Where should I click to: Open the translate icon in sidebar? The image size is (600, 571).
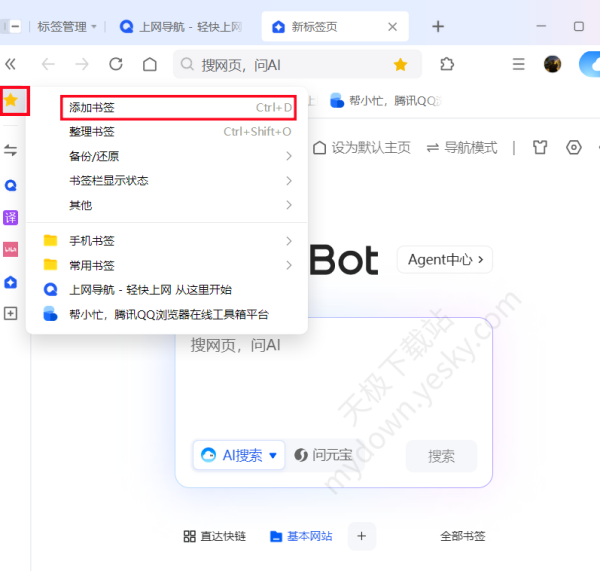[x=11, y=217]
